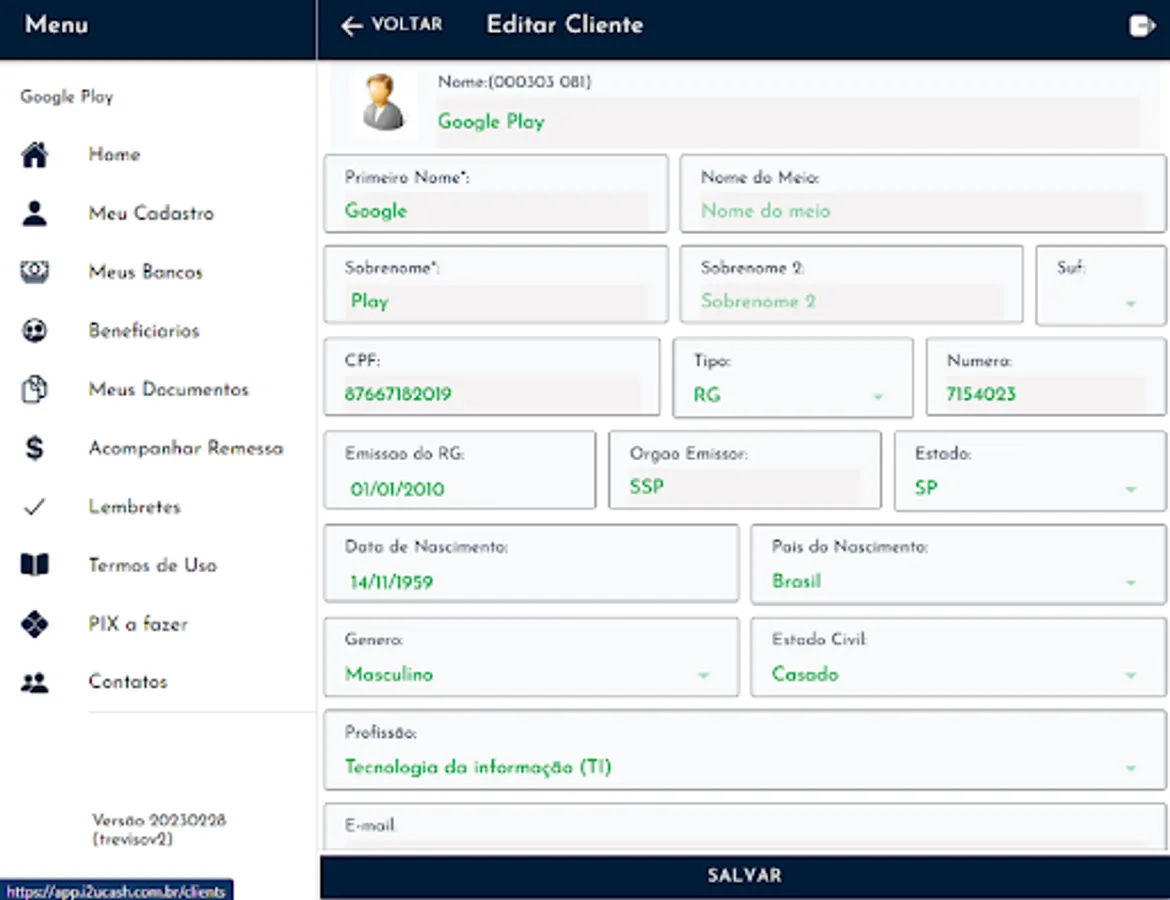Screen dimensions: 1170x900
Task: Click the Google Play user name in sidebar
Action: [67, 96]
